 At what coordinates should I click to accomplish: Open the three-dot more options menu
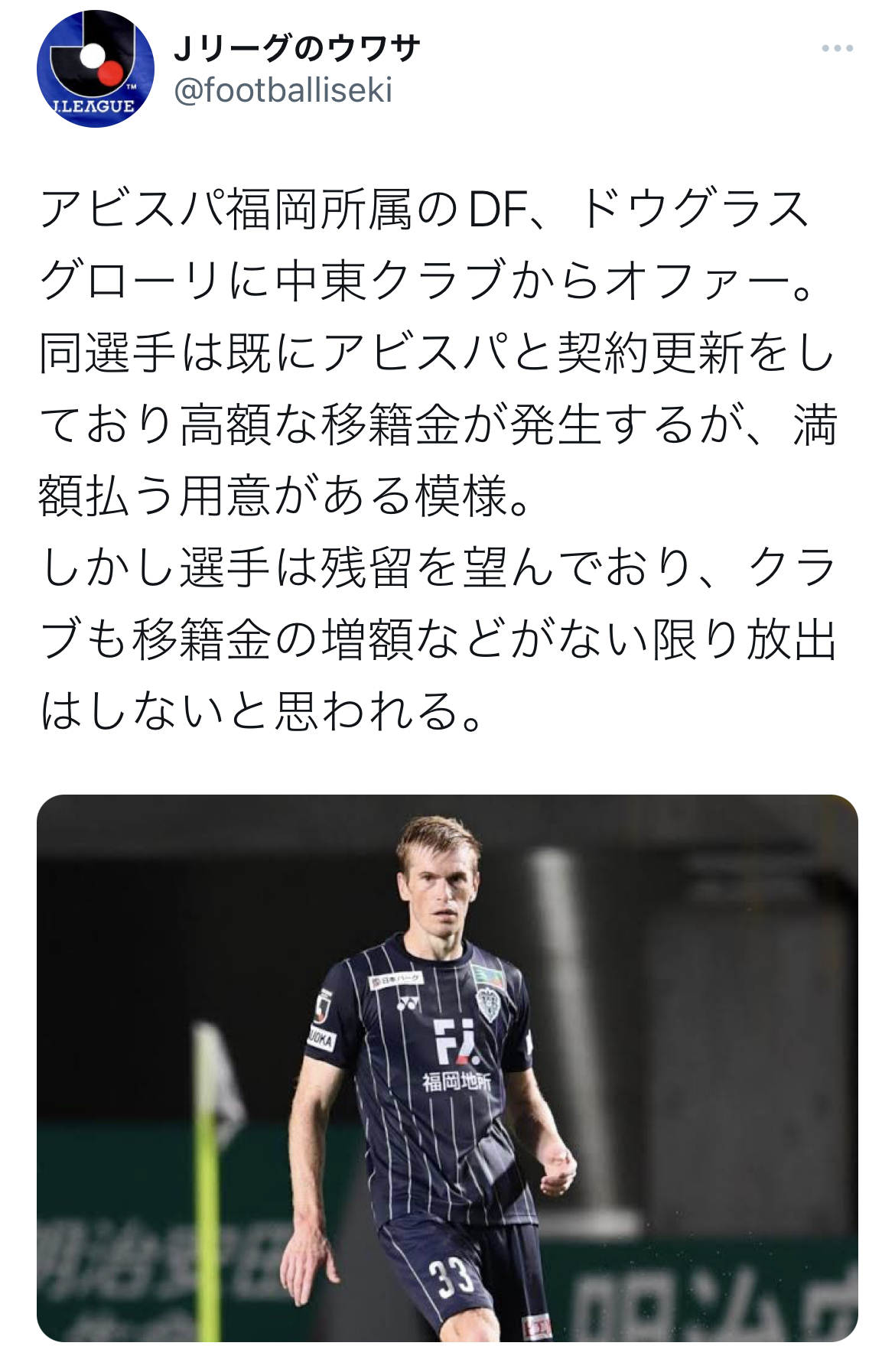[x=837, y=48]
